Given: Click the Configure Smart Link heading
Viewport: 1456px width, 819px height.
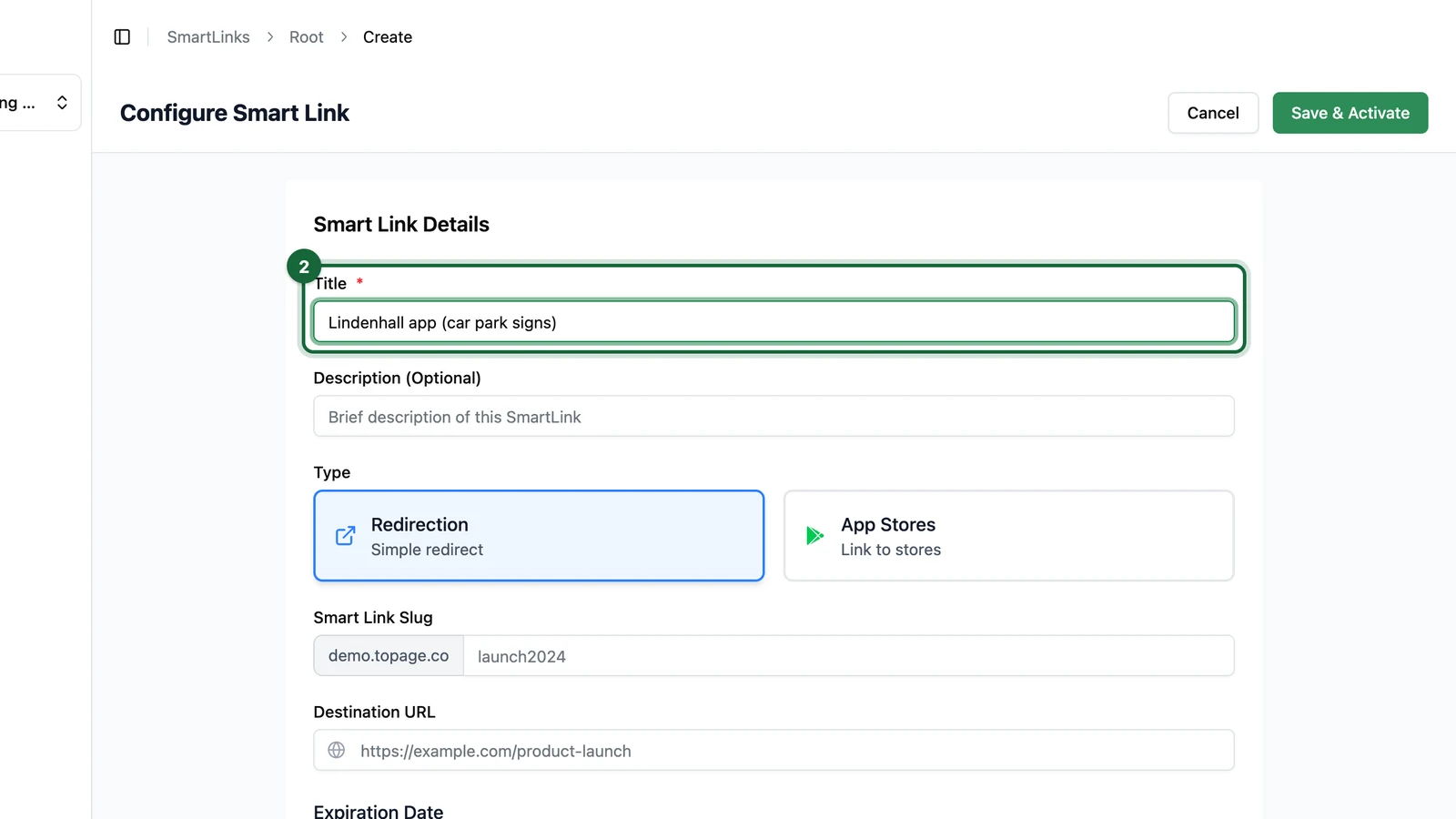Looking at the screenshot, I should (x=235, y=113).
